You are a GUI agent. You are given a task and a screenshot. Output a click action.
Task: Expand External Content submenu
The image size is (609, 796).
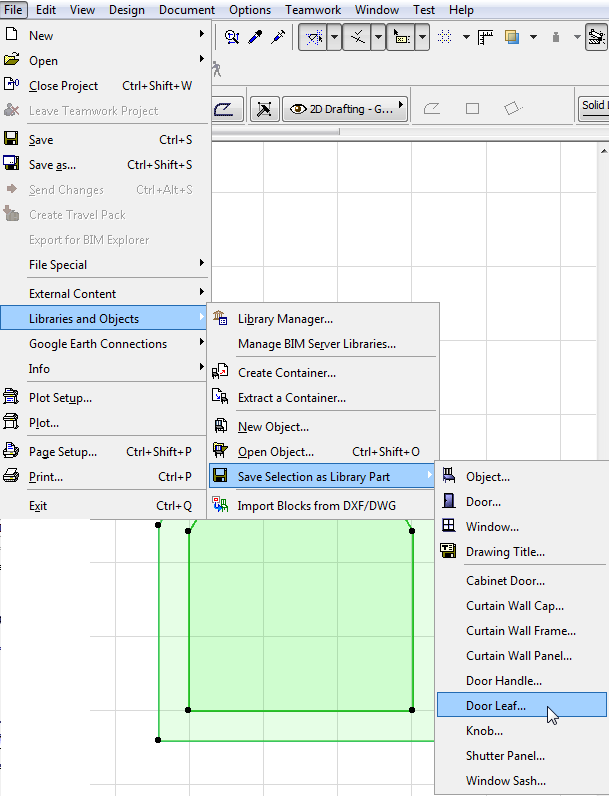(104, 293)
